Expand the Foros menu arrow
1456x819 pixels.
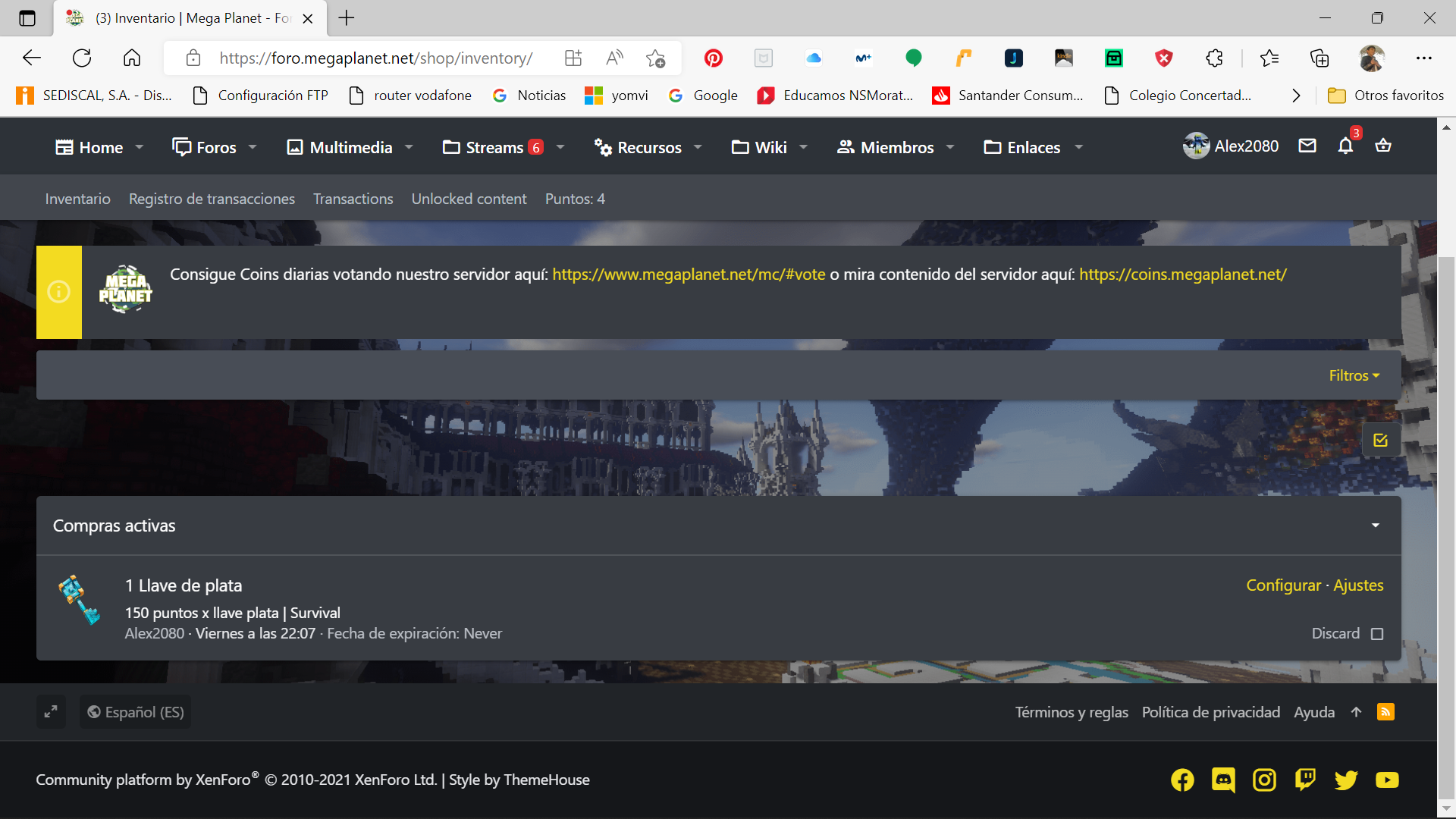253,147
